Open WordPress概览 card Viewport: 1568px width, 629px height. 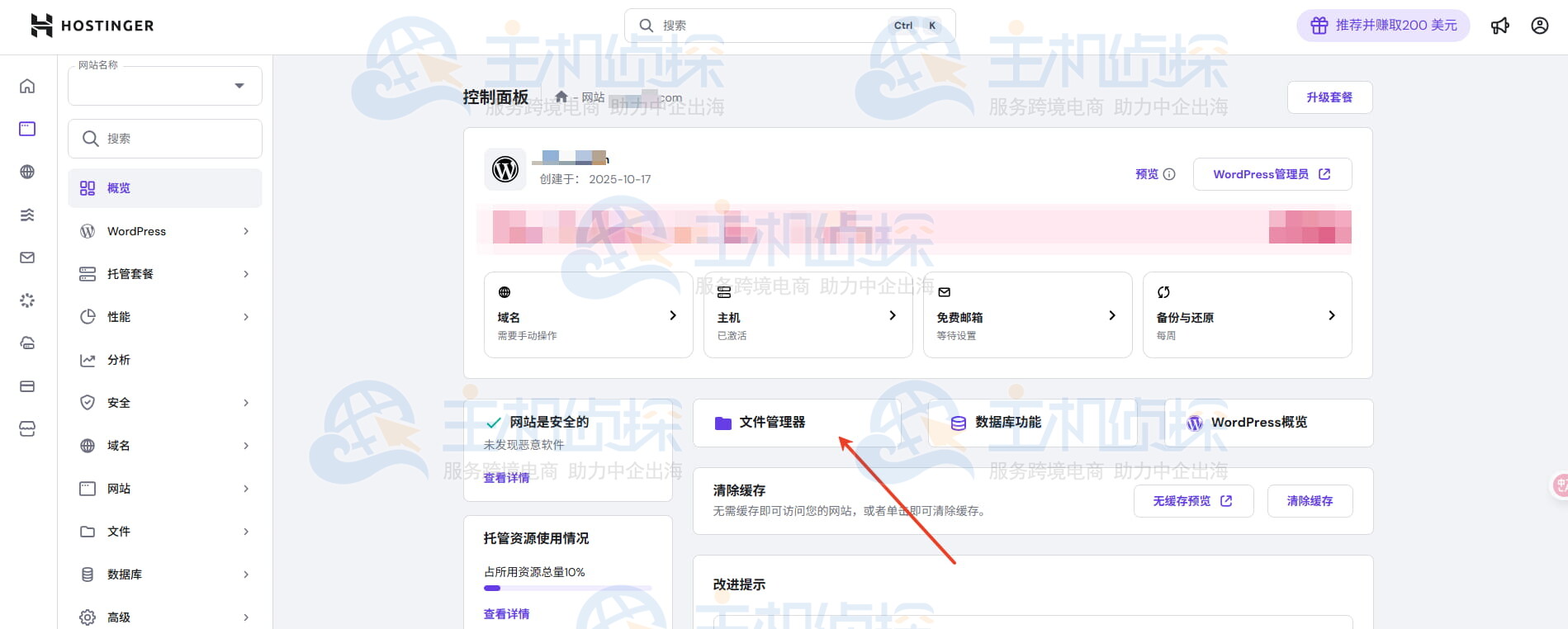click(x=1269, y=423)
